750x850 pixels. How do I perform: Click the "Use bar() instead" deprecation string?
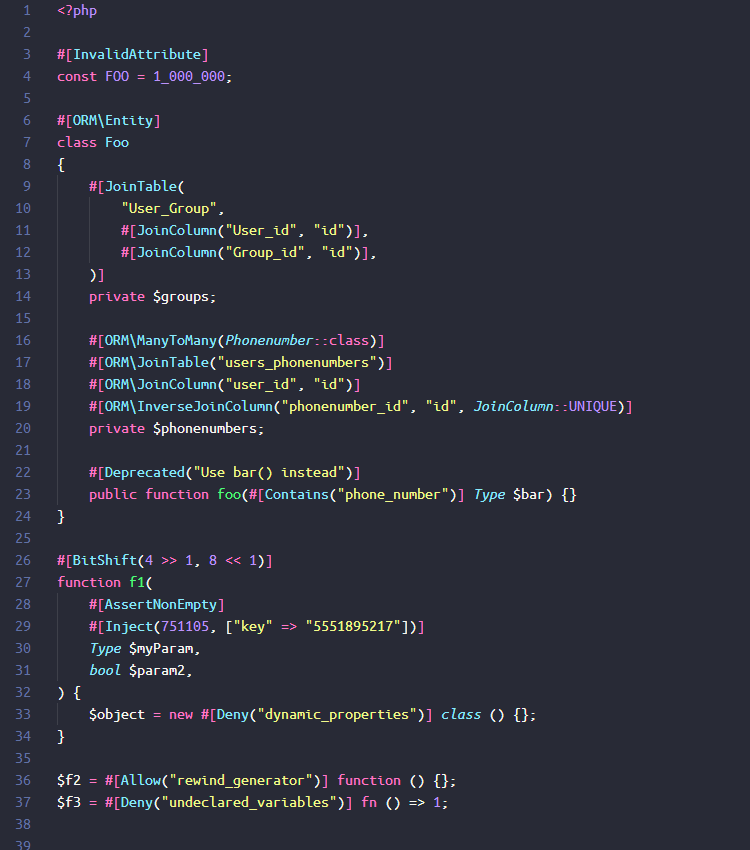click(269, 473)
